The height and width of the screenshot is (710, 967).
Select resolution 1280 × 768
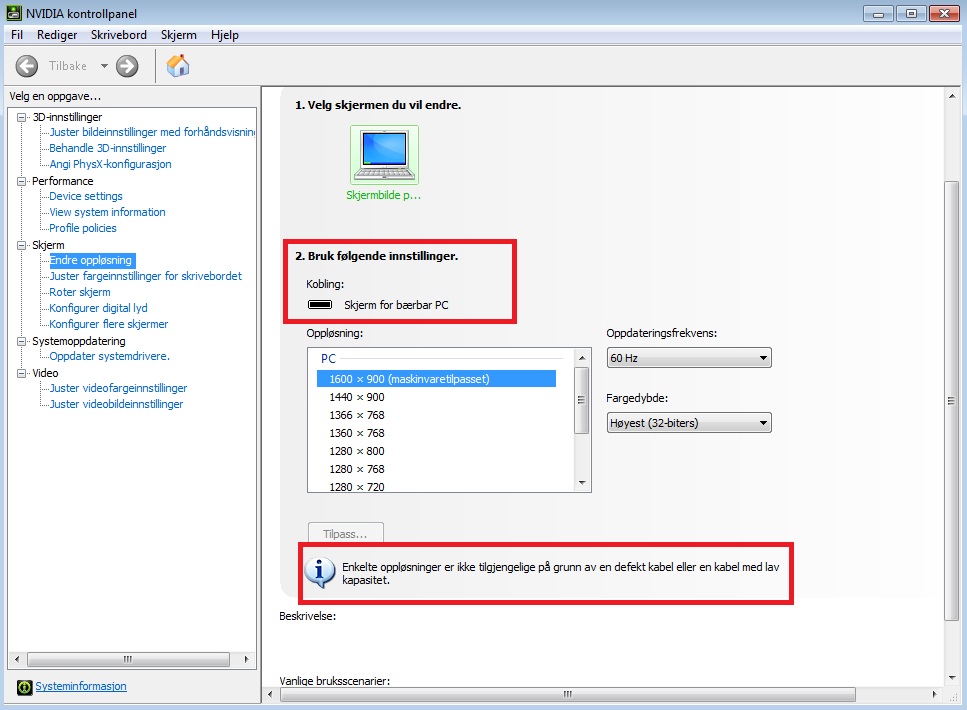(356, 469)
